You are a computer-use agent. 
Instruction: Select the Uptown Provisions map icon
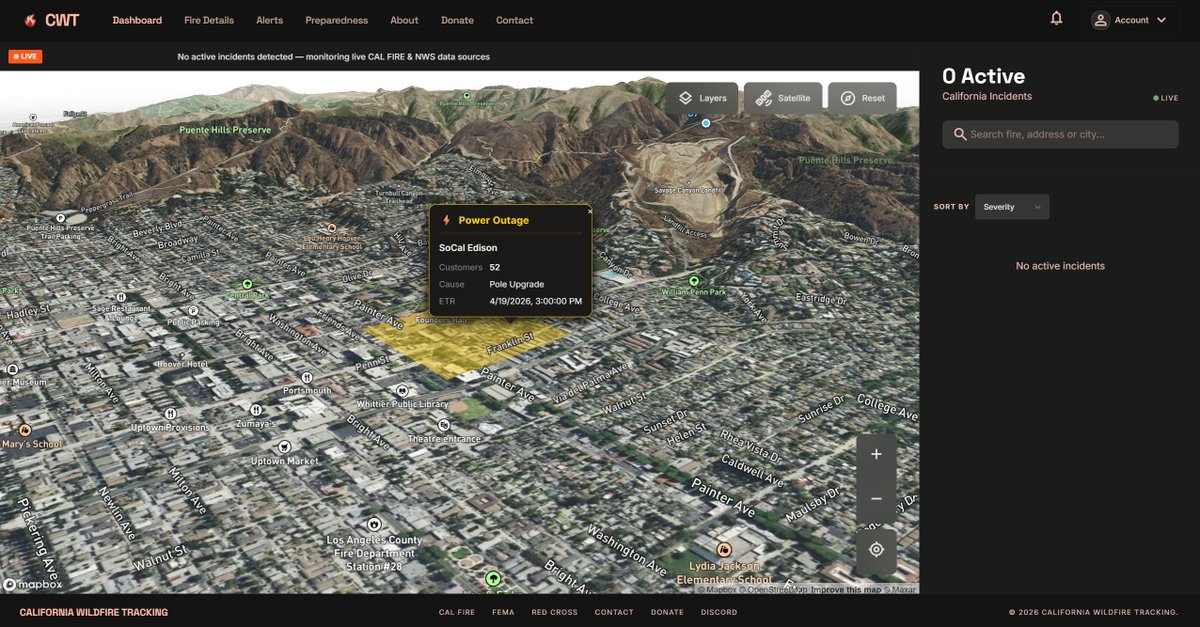171,412
